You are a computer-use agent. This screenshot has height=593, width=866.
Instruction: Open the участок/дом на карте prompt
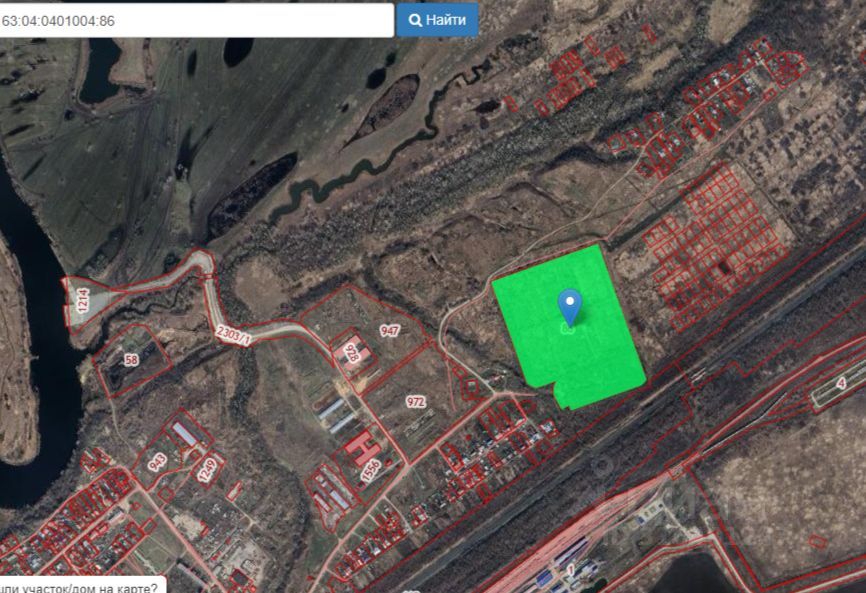tap(83, 585)
